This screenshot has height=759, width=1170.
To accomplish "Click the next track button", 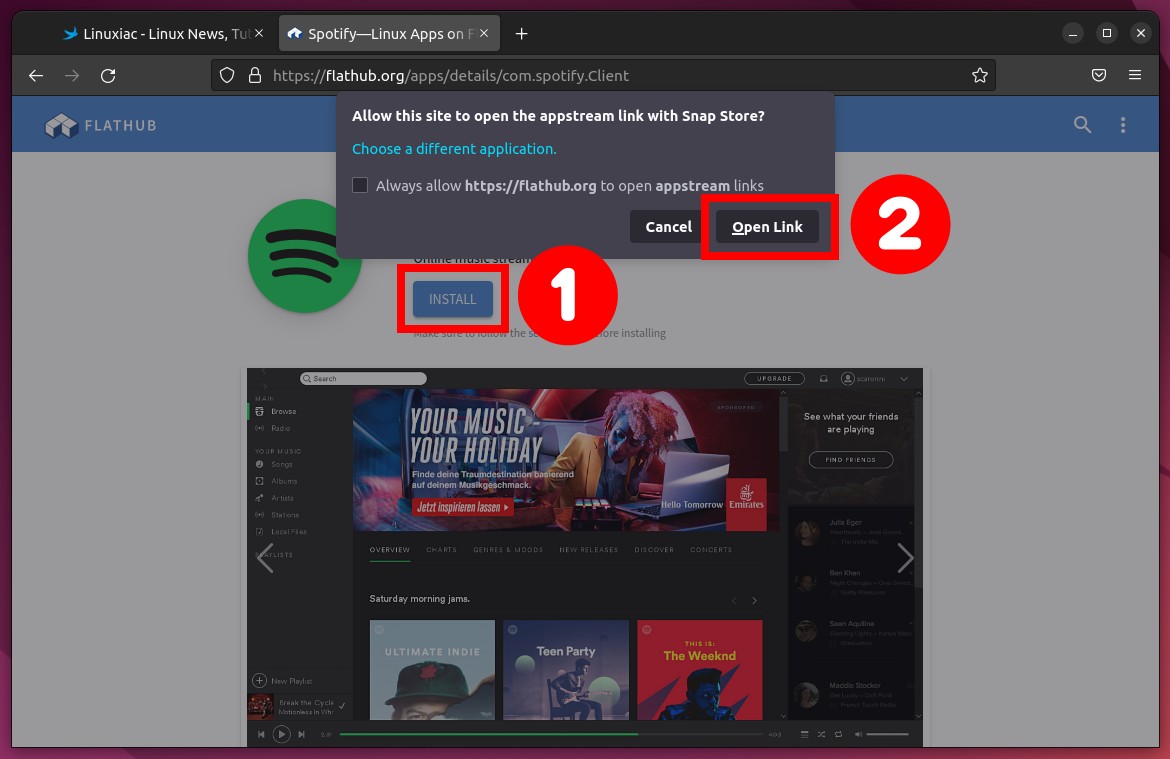I will pyautogui.click(x=301, y=734).
